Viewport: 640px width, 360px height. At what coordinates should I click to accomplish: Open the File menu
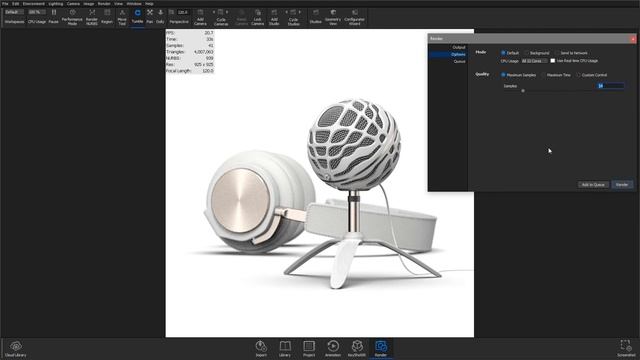click(x=5, y=4)
